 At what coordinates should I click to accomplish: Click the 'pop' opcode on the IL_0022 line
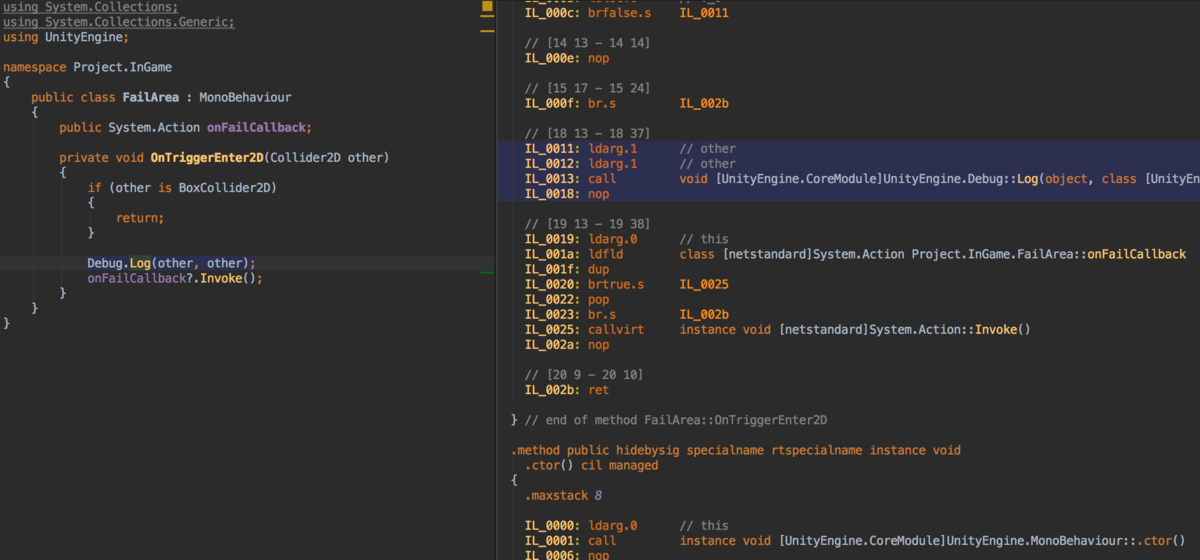[x=599, y=299]
